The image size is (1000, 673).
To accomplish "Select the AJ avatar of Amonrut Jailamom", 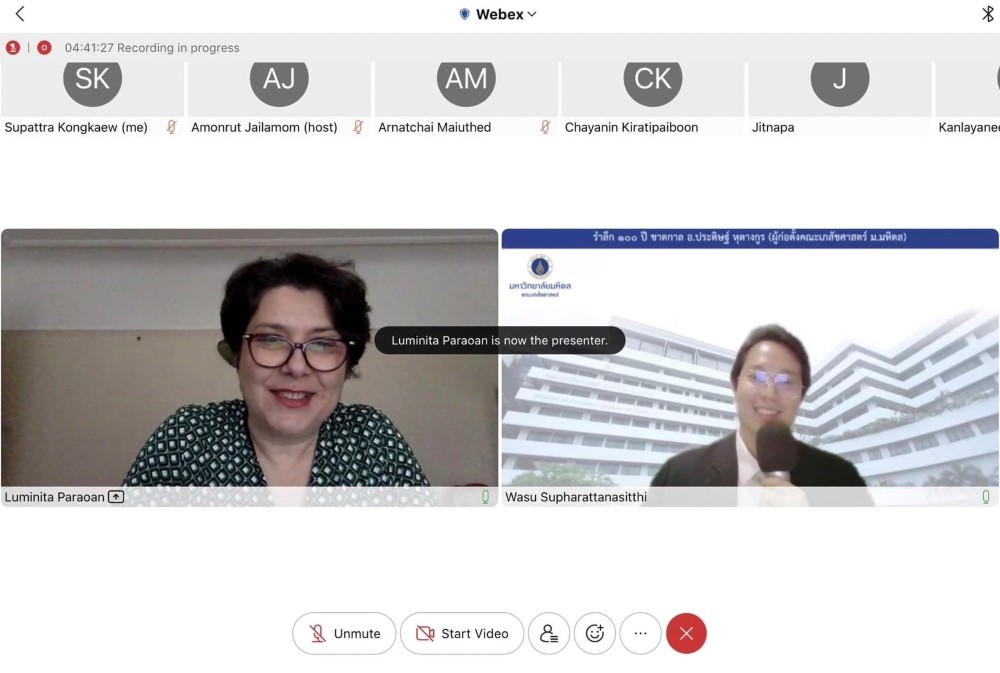I will coord(279,80).
